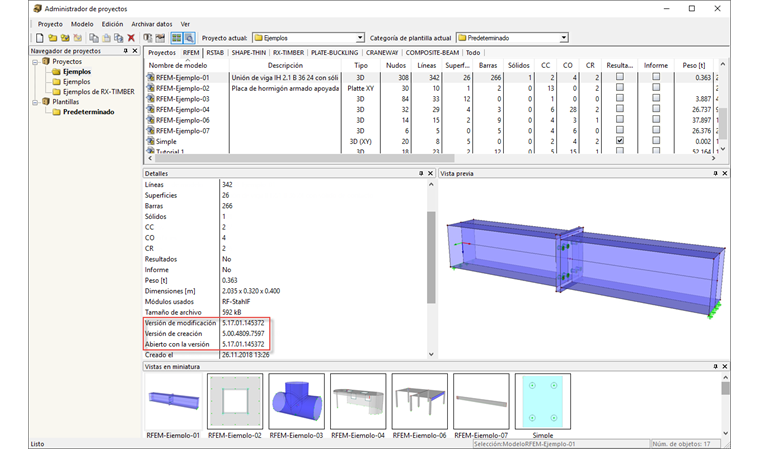Close the Navegador de proyectos panel
The height and width of the screenshot is (449, 760).
(135, 51)
